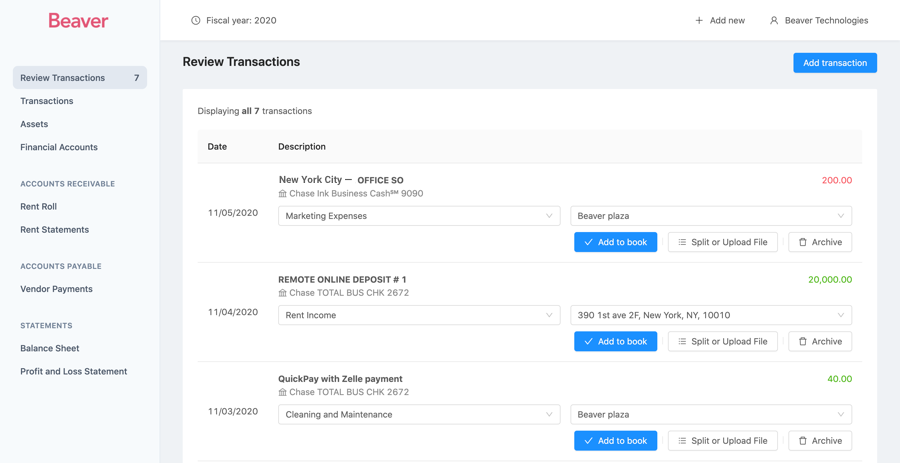The image size is (900, 463).
Task: Open the 390 1st ave 2F property dropdown
Action: tap(711, 315)
